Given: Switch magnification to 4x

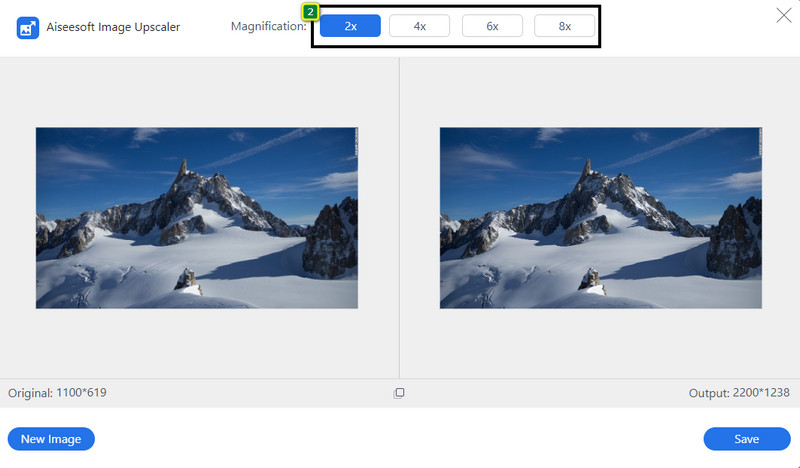Looking at the screenshot, I should coord(418,26).
